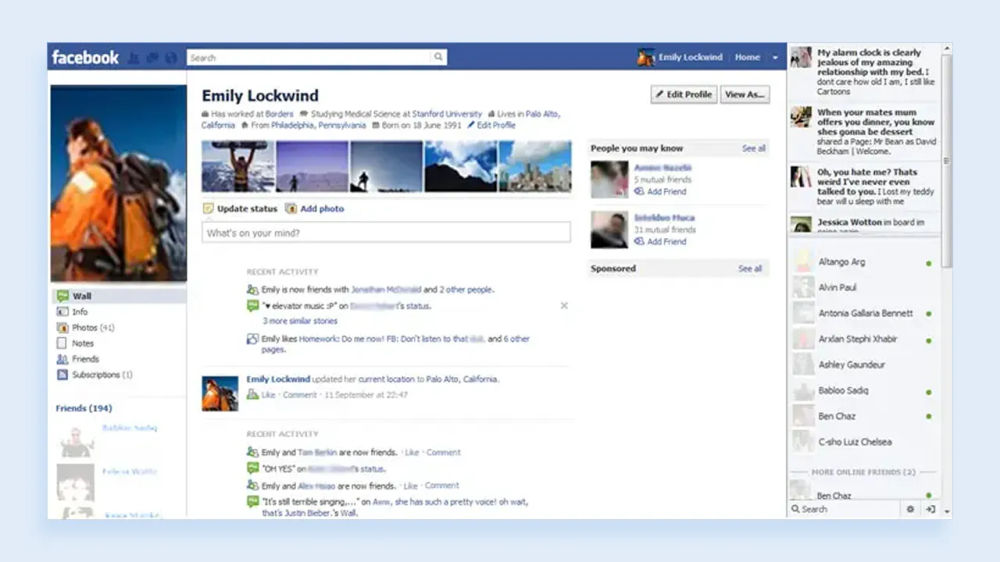
Task: Click the Wall speech bubble icon
Action: coord(62,296)
